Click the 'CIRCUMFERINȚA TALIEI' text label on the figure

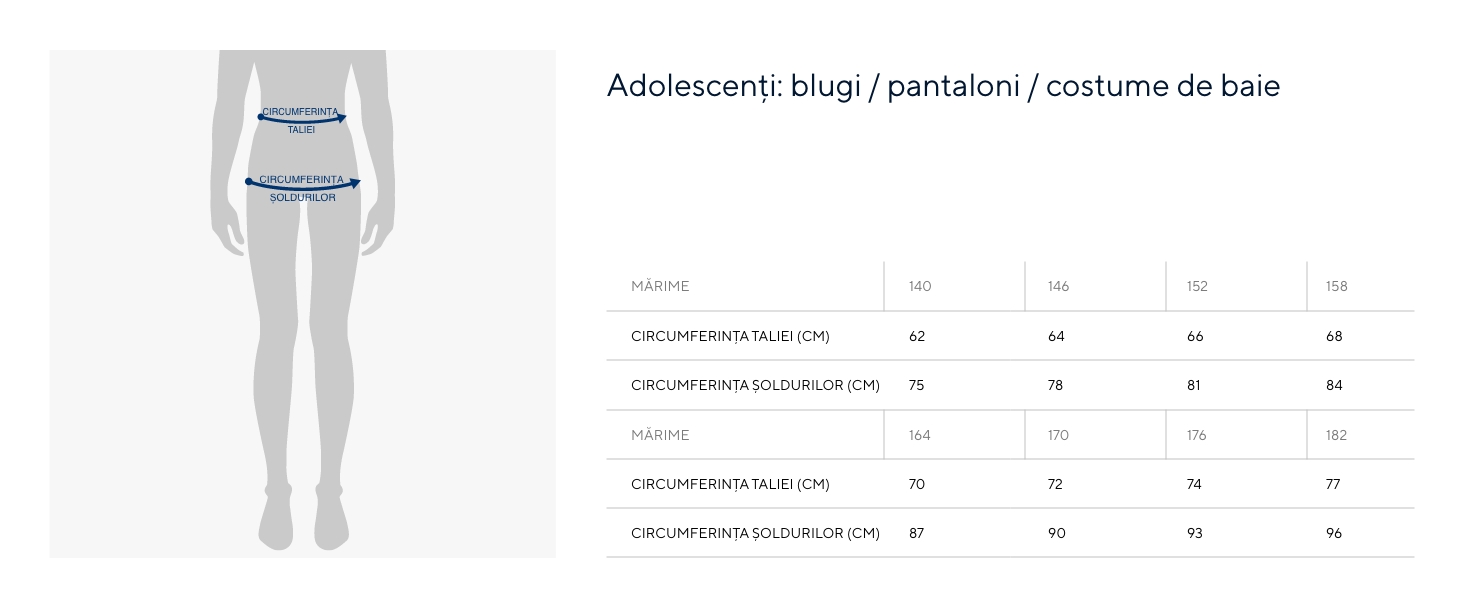tap(301, 111)
